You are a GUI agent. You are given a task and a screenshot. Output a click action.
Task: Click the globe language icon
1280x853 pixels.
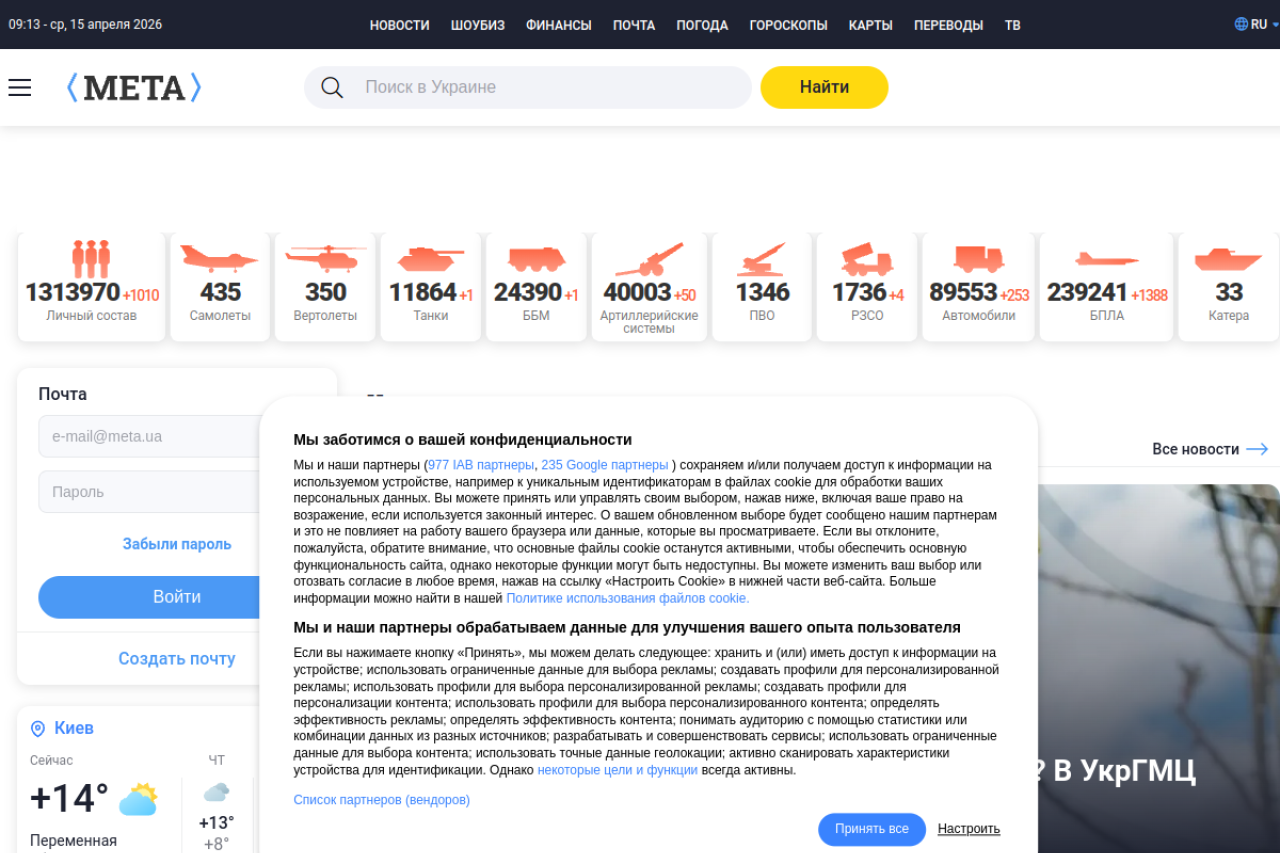pyautogui.click(x=1241, y=24)
